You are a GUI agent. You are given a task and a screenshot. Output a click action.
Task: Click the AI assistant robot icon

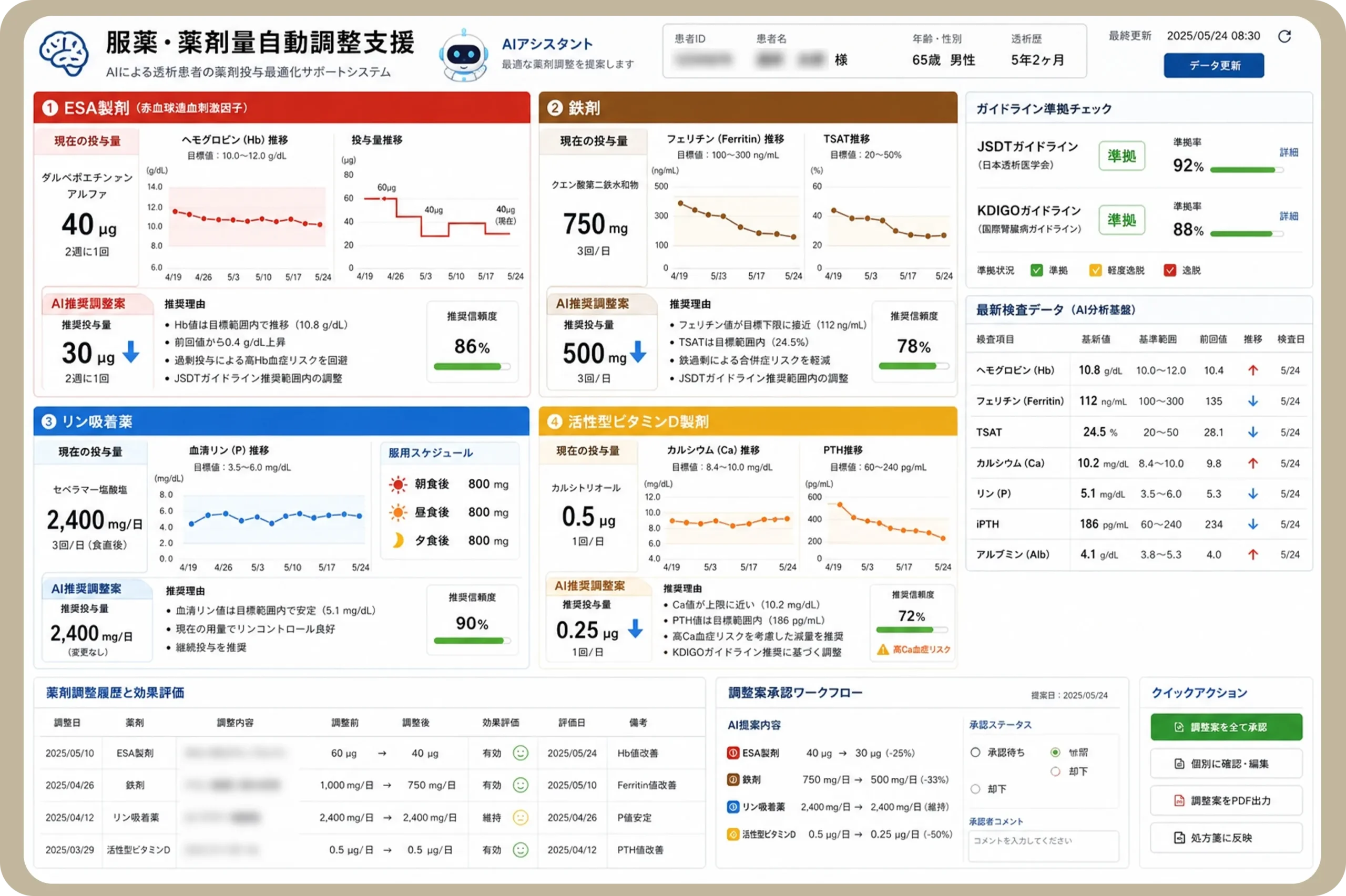(464, 55)
